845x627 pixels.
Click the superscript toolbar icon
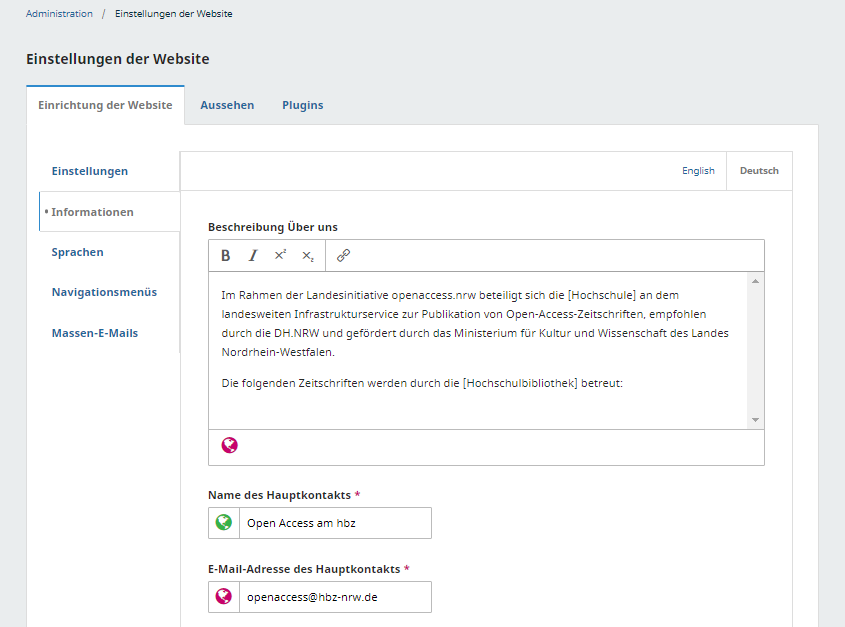click(x=280, y=255)
